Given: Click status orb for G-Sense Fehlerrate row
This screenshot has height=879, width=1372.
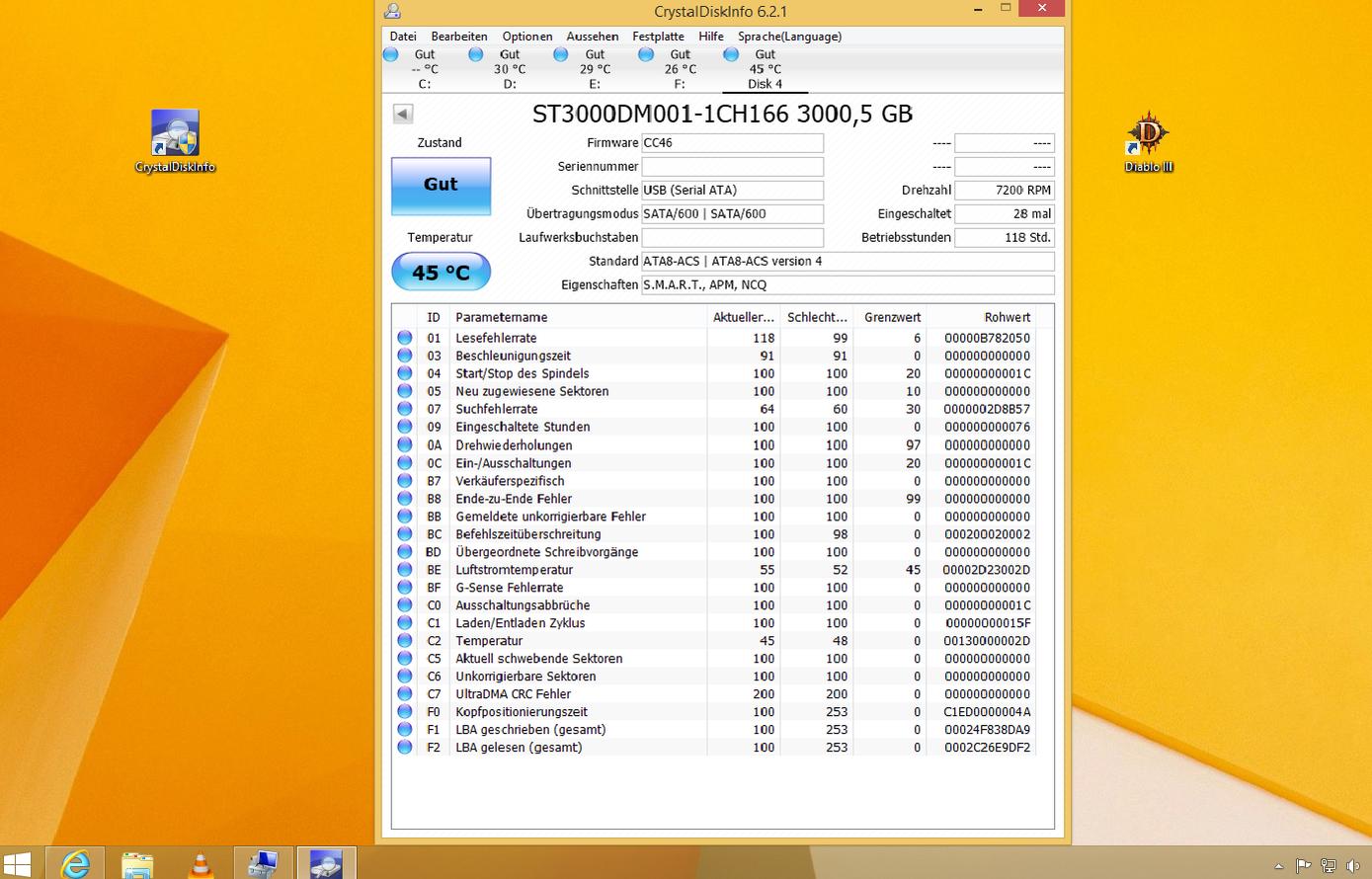Looking at the screenshot, I should click(405, 588).
